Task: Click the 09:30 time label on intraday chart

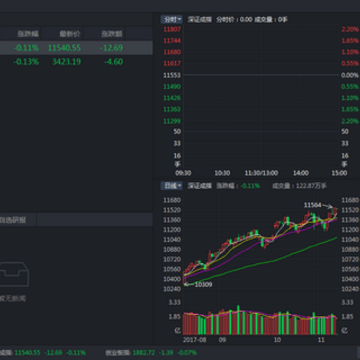Action: [183, 173]
